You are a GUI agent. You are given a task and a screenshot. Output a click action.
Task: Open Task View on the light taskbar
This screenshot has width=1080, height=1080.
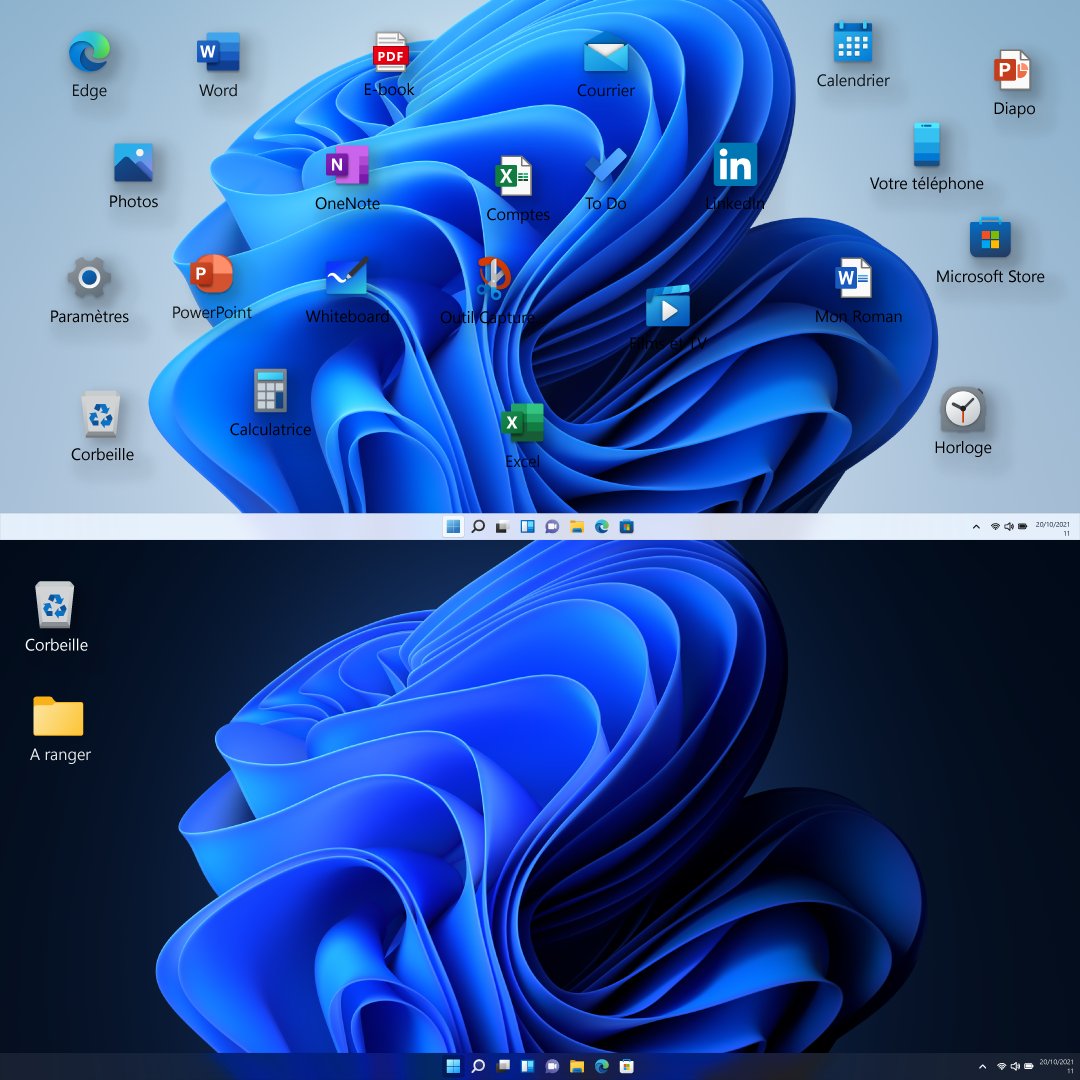click(502, 528)
